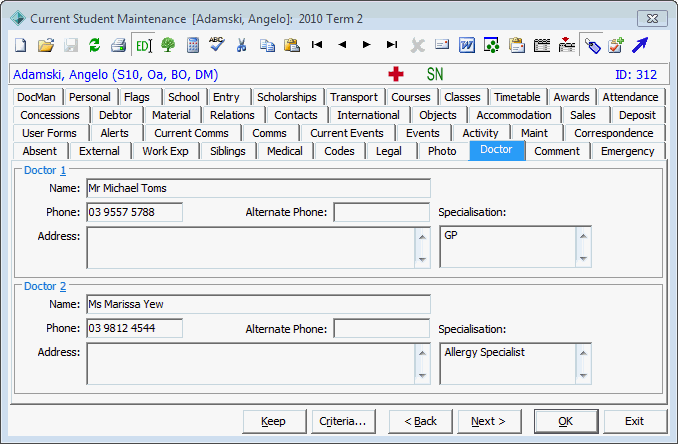This screenshot has height=444, width=678.
Task: Click Doctor 1 Name field
Action: click(258, 188)
